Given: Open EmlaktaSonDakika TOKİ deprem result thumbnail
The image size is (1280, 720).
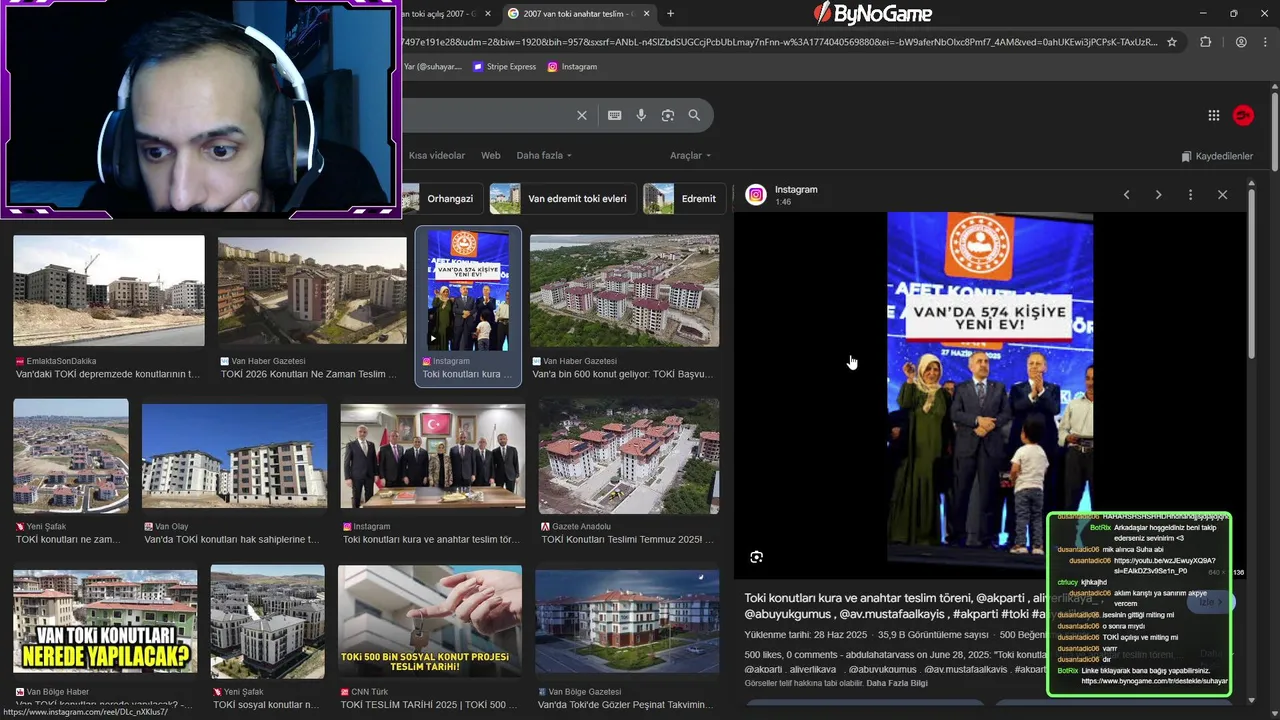Looking at the screenshot, I should [109, 291].
